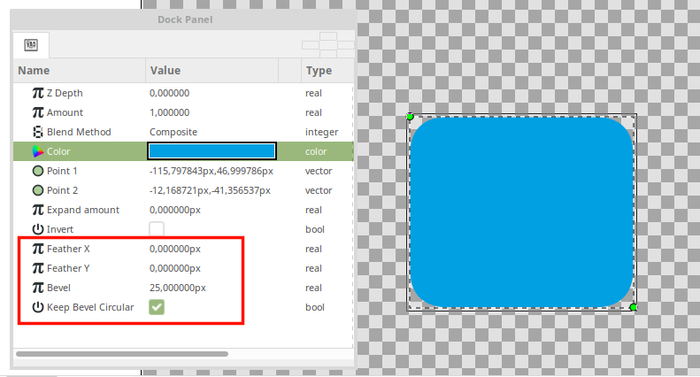Image resolution: width=700 pixels, height=377 pixels.
Task: Uncheck Keep Bevel Circular checkbox
Action: [157, 307]
